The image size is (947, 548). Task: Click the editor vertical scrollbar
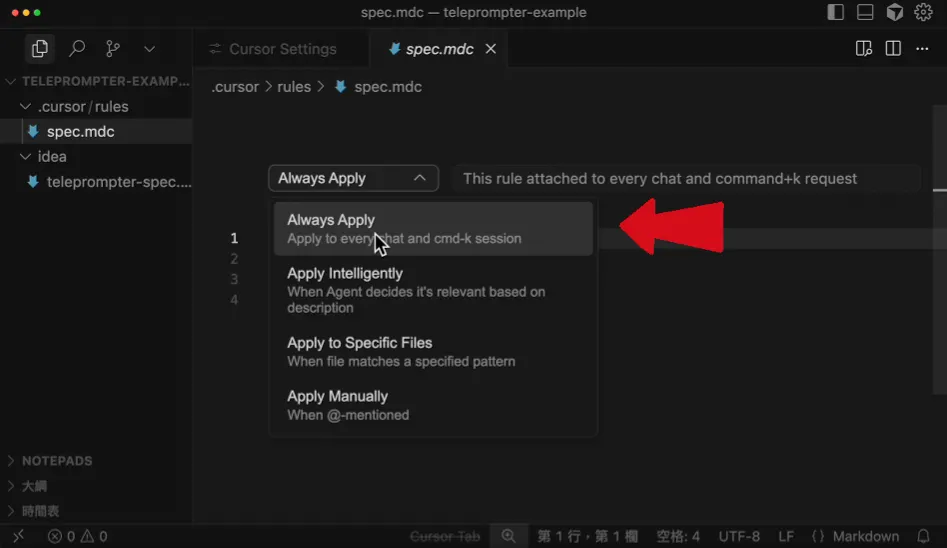click(939, 249)
